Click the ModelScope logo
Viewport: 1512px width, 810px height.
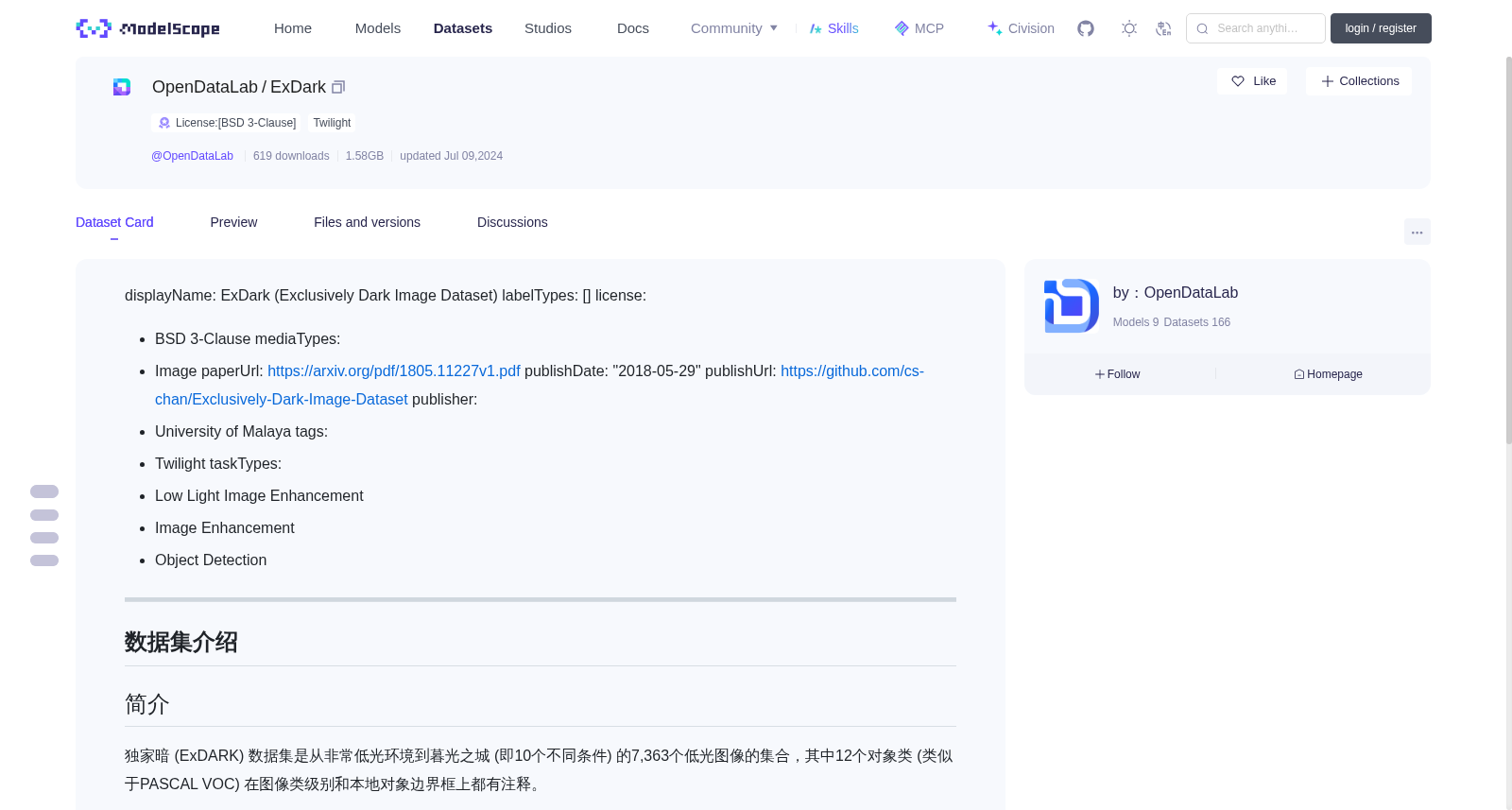pyautogui.click(x=147, y=28)
